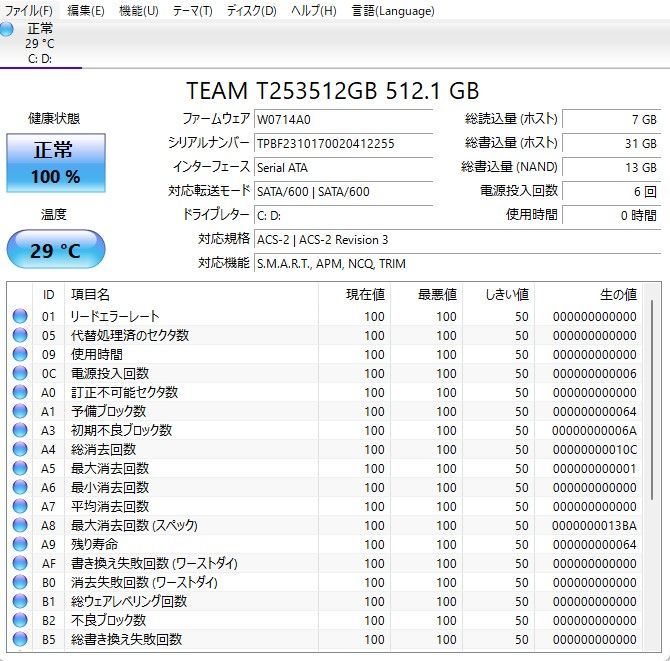Open the テーマ(T) menu
Screen dimensions: 670x661
[192, 10]
